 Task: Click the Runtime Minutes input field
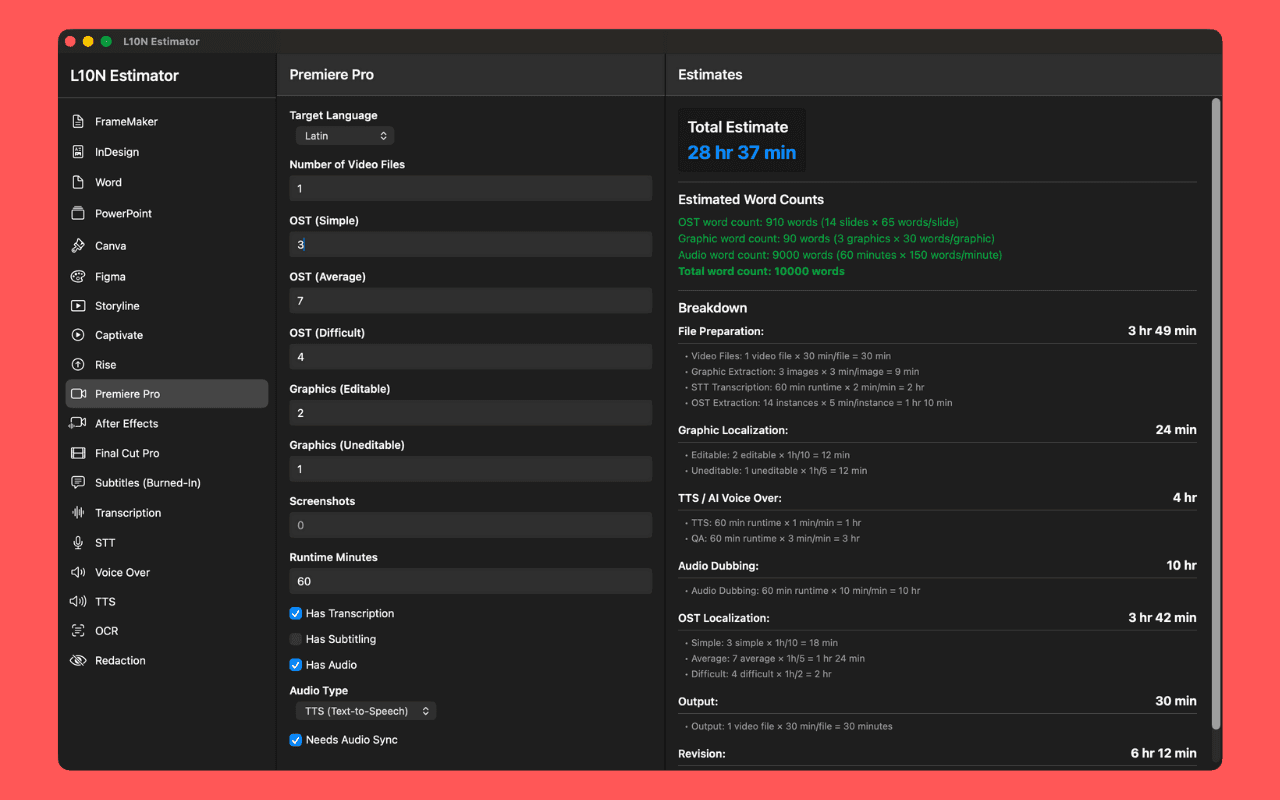[470, 581]
